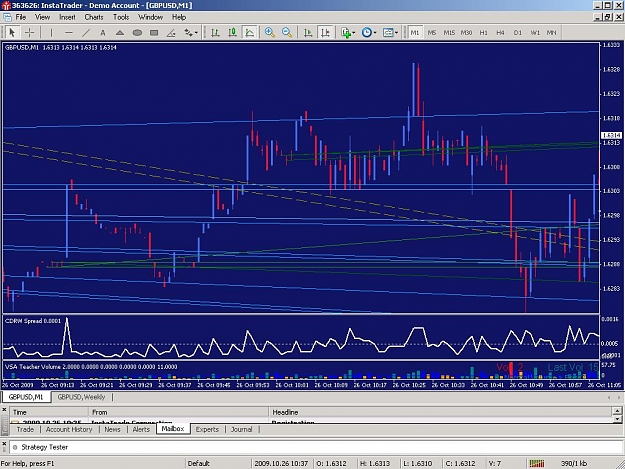Select the H1 timeframe
The height and width of the screenshot is (469, 625).
[x=483, y=33]
